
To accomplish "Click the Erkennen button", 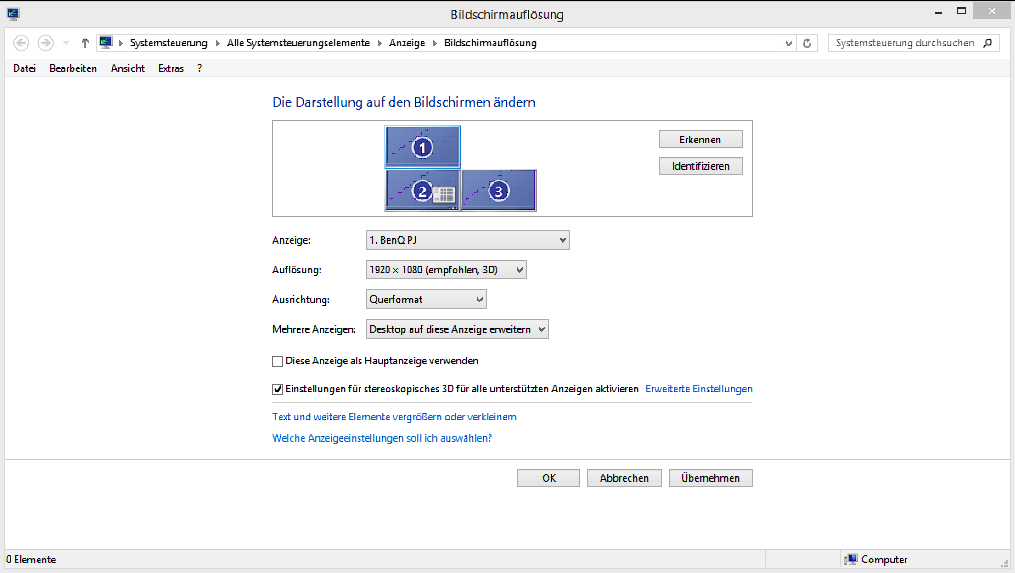I will click(x=700, y=139).
